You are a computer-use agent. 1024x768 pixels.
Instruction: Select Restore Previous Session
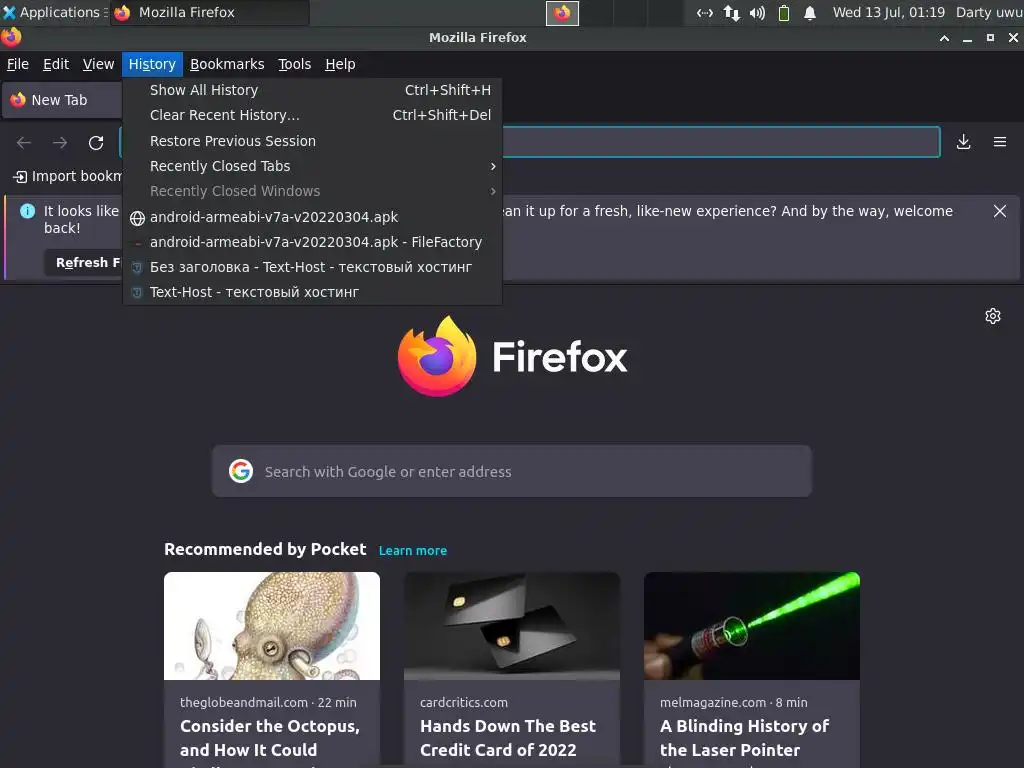312,141
